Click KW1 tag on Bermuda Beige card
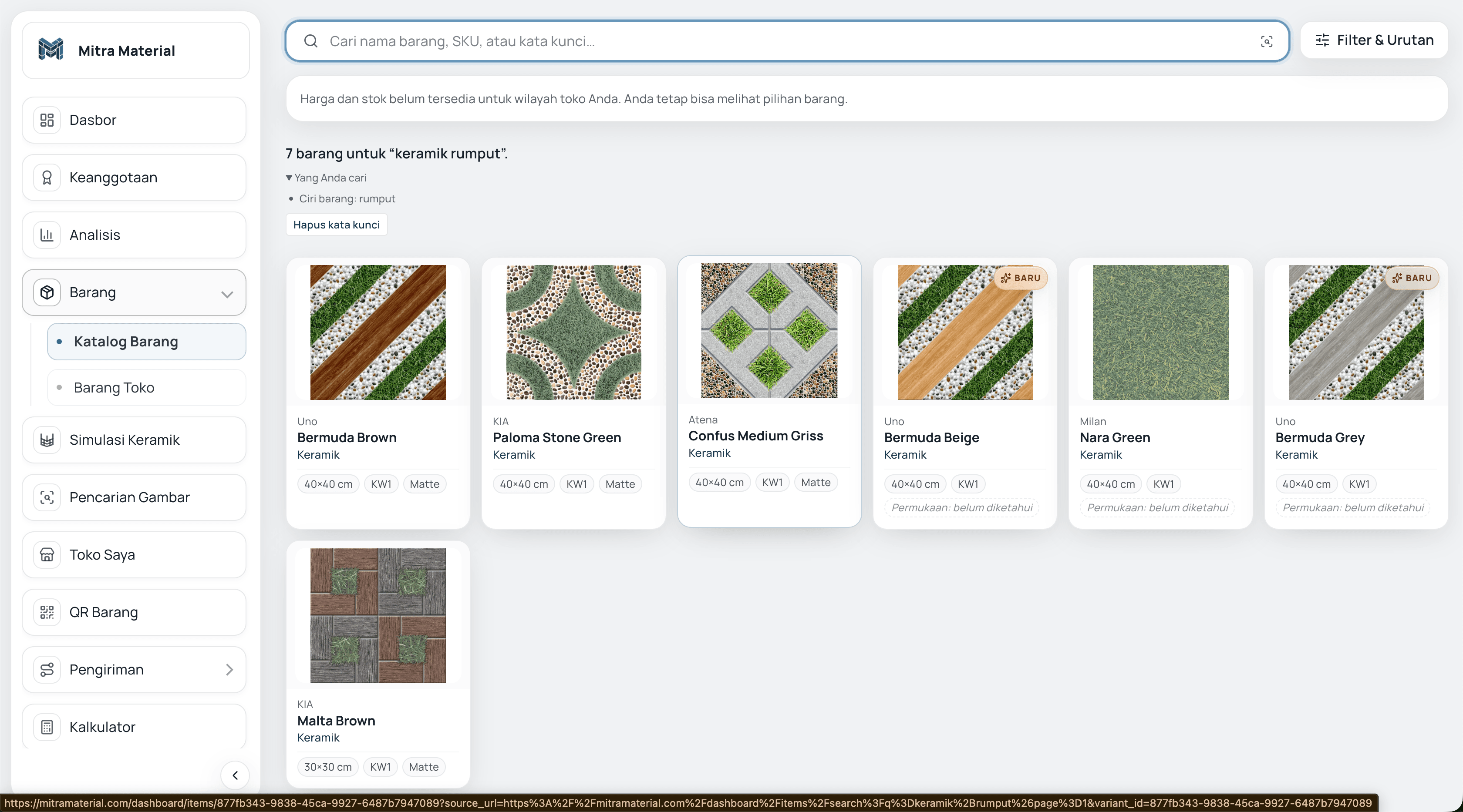 [x=968, y=484]
